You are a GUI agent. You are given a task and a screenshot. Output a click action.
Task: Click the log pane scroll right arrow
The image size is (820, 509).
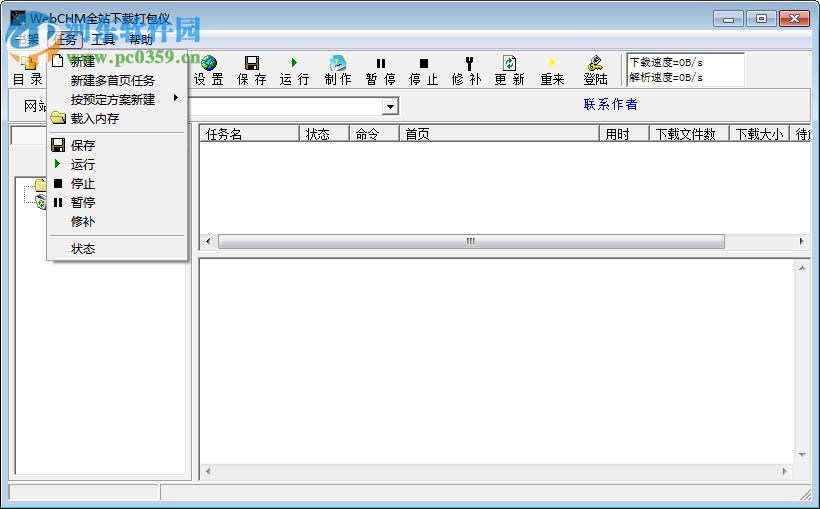tap(784, 471)
